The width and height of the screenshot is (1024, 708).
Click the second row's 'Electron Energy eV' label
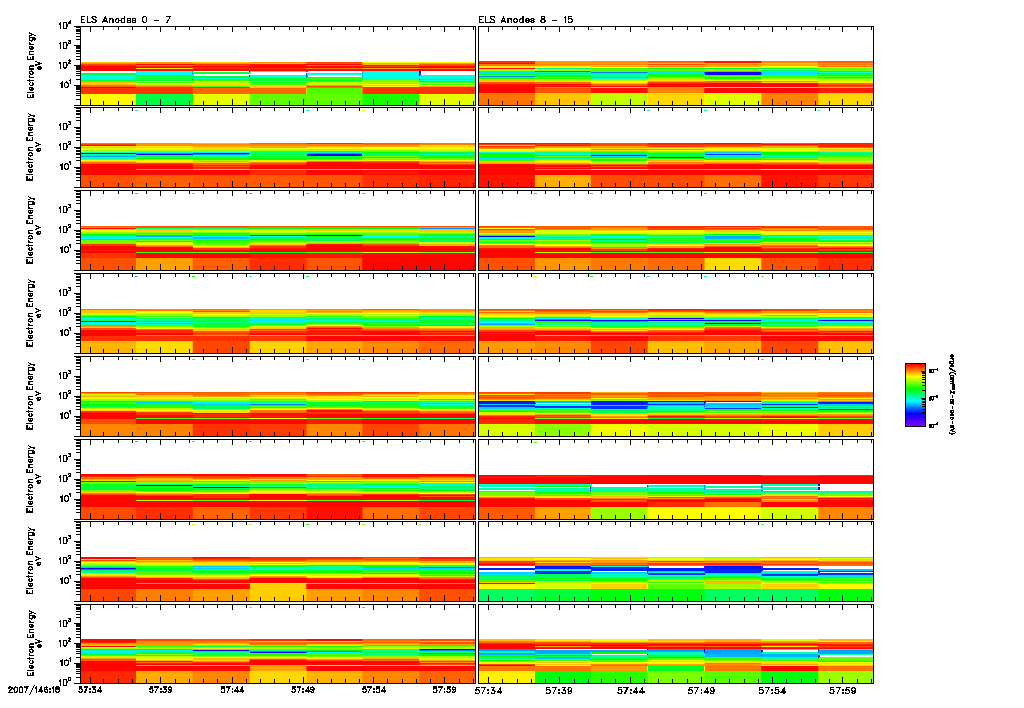[34, 148]
